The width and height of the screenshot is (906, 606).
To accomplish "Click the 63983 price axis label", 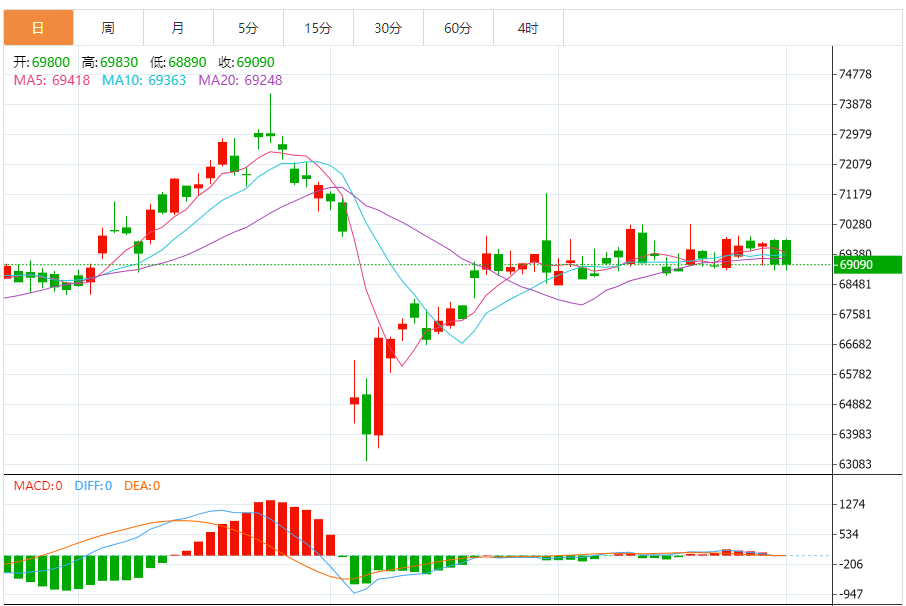I will click(x=855, y=434).
